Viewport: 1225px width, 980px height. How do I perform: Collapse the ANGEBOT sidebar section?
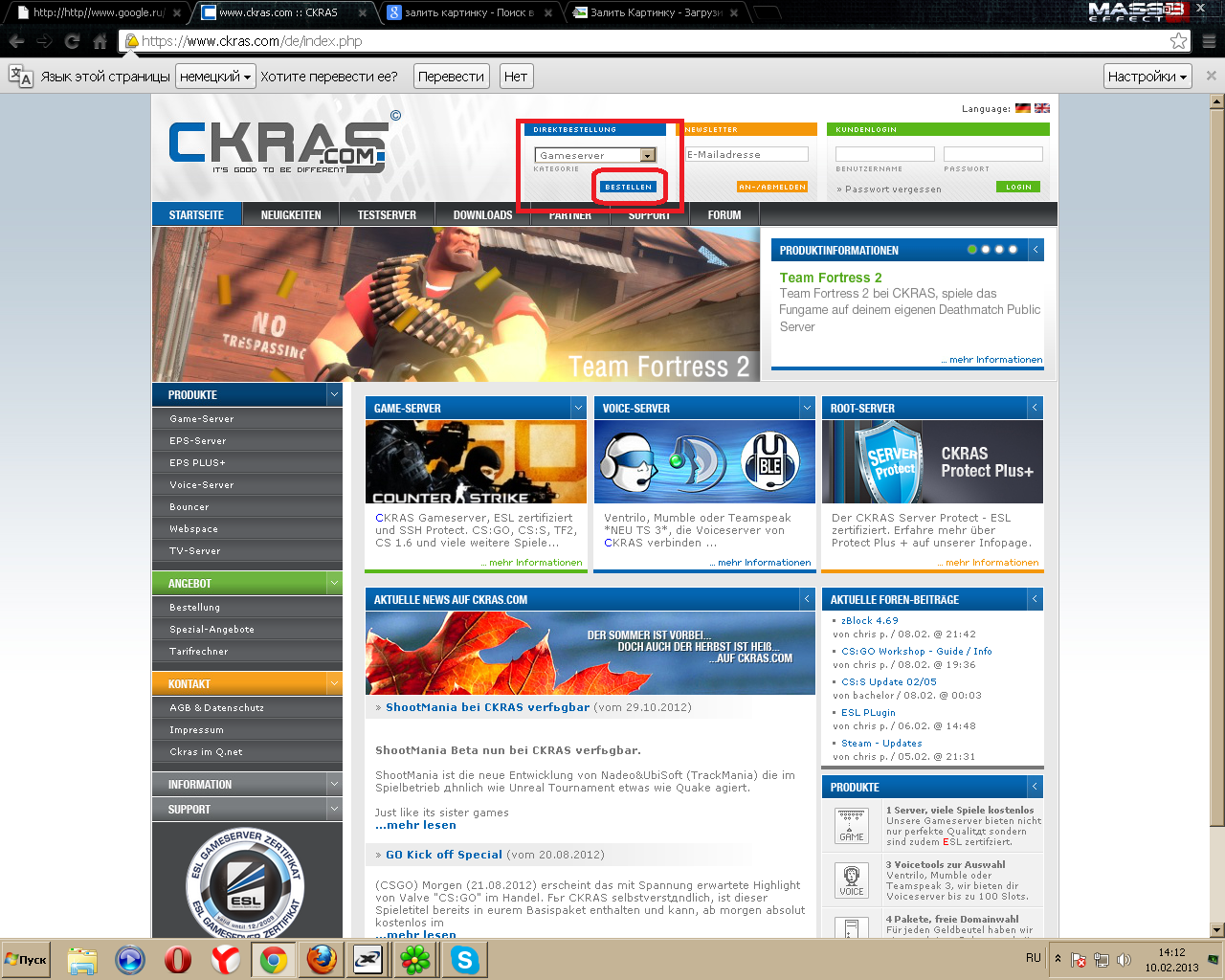334,583
